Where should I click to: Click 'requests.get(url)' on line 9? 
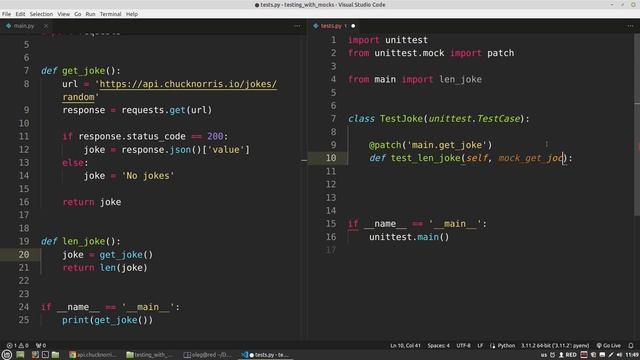(167, 110)
